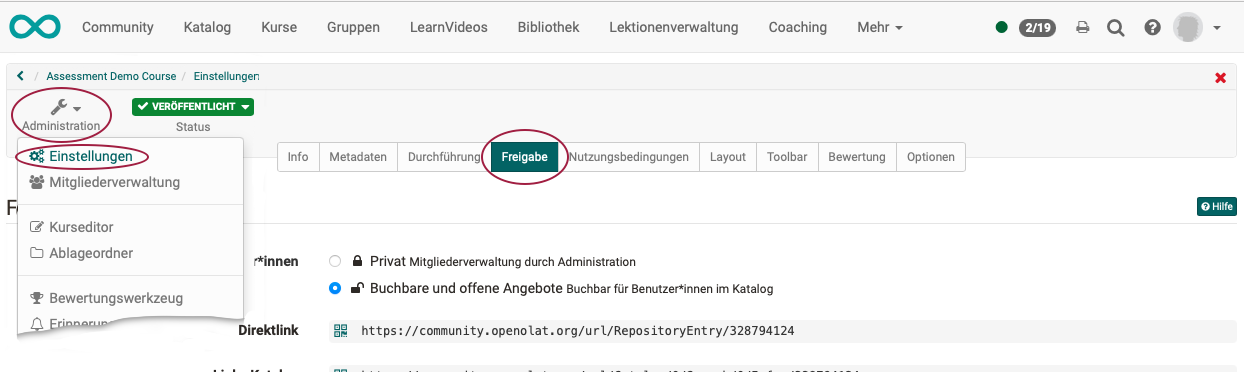Open the search magnifier icon
The image size is (1244, 372).
point(1116,28)
